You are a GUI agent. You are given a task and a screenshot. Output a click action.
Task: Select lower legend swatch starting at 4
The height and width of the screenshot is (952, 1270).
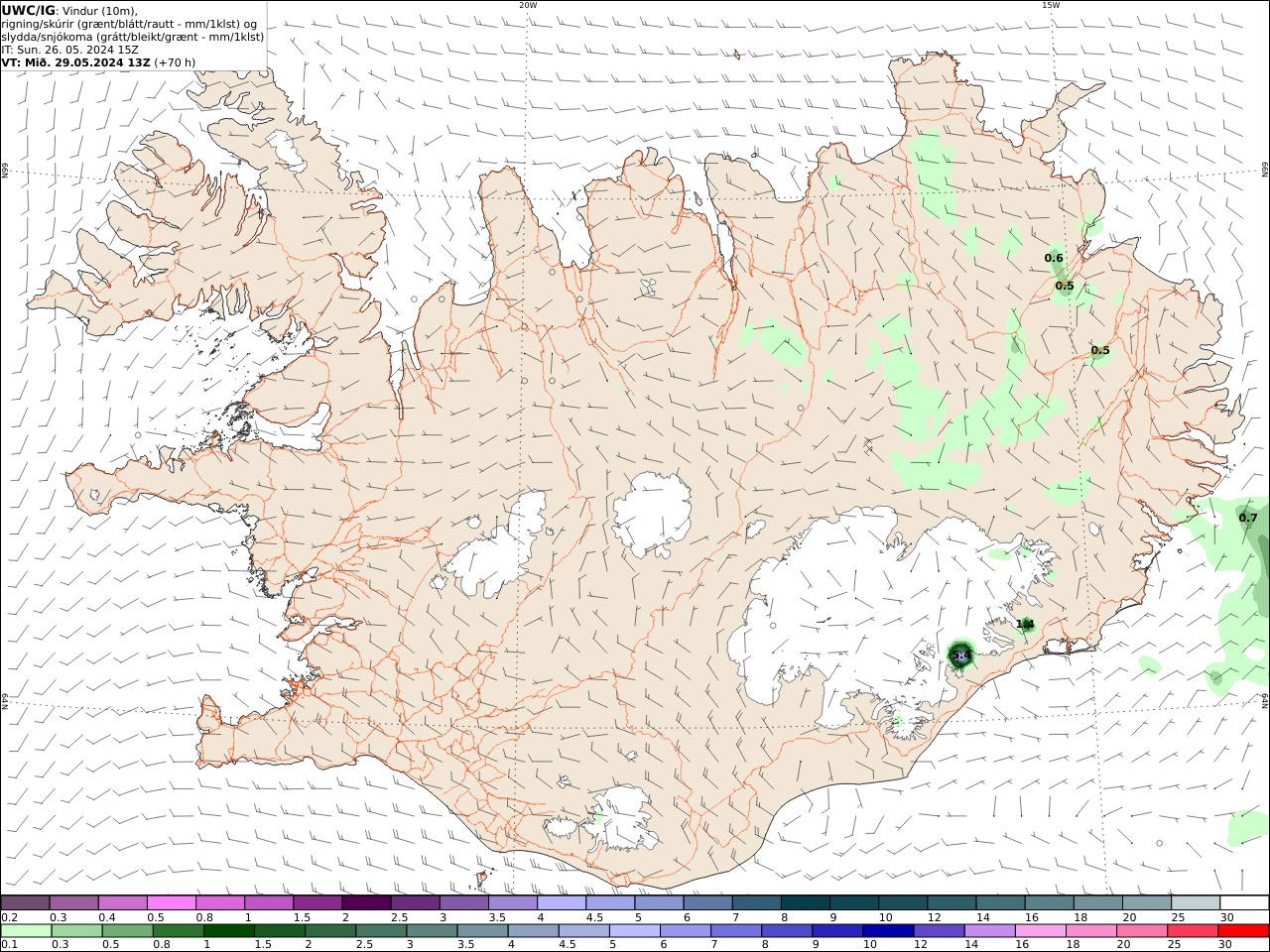tap(533, 931)
